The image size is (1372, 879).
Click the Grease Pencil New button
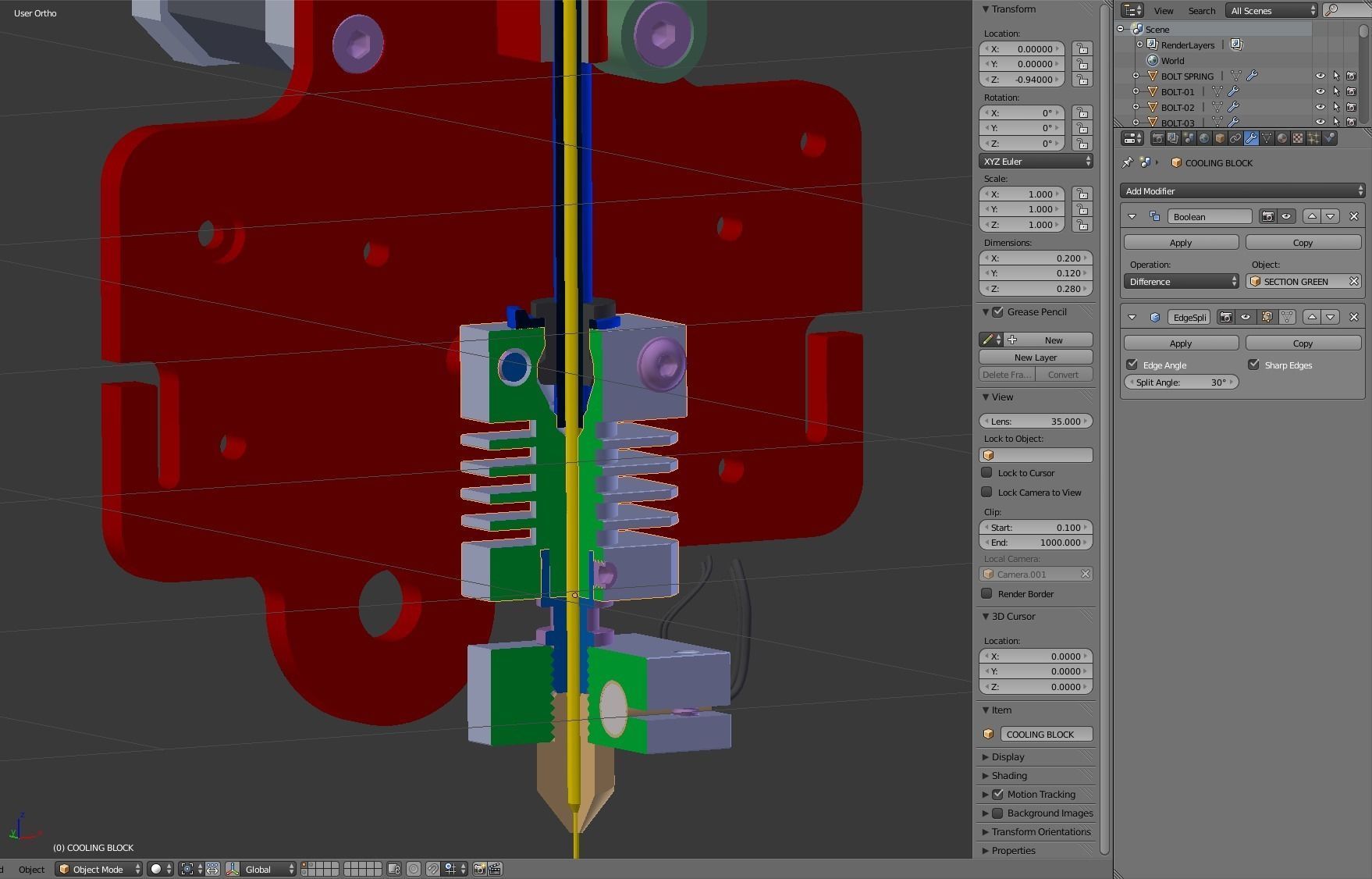1049,340
